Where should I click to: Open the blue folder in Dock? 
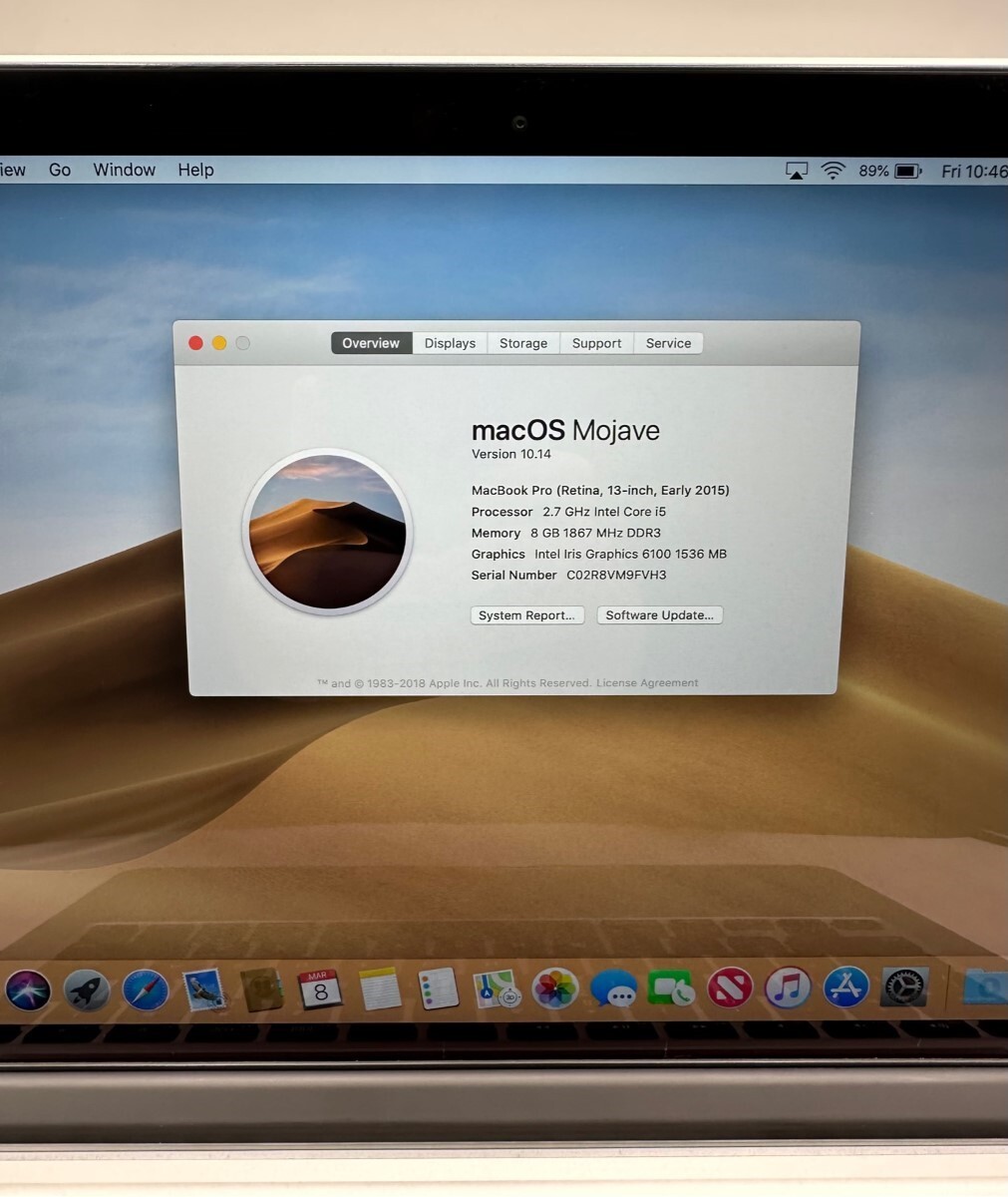[x=985, y=988]
